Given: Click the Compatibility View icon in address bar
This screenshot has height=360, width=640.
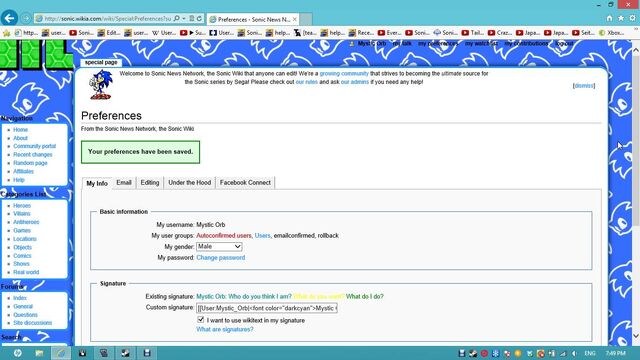Looking at the screenshot, I should pos(191,18).
